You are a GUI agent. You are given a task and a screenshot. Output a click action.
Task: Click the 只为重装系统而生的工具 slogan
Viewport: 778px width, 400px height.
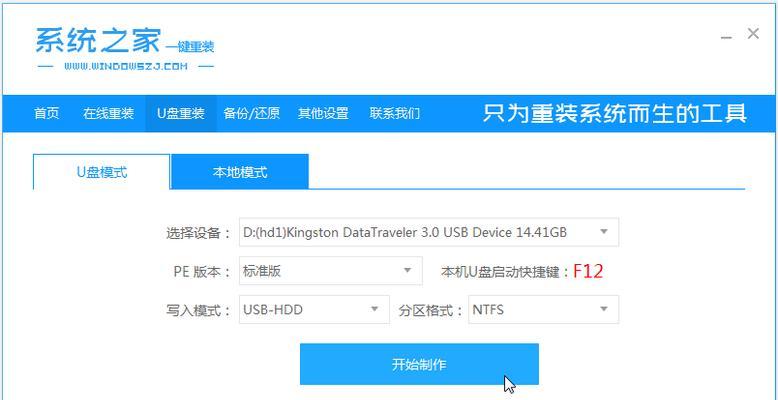(615, 113)
